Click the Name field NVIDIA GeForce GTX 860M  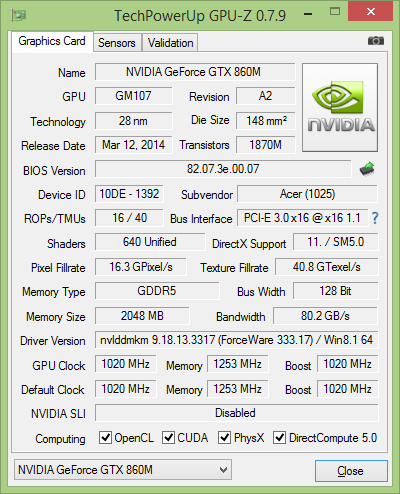point(195,72)
